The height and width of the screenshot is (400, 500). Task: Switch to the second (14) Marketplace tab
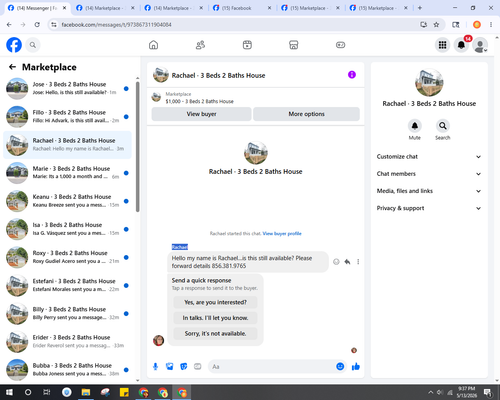174,8
